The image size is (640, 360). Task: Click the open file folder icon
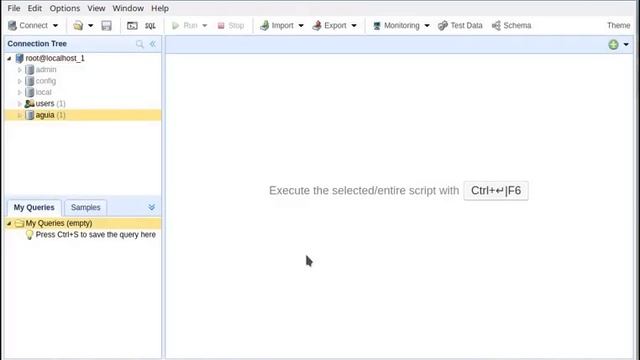(x=78, y=25)
